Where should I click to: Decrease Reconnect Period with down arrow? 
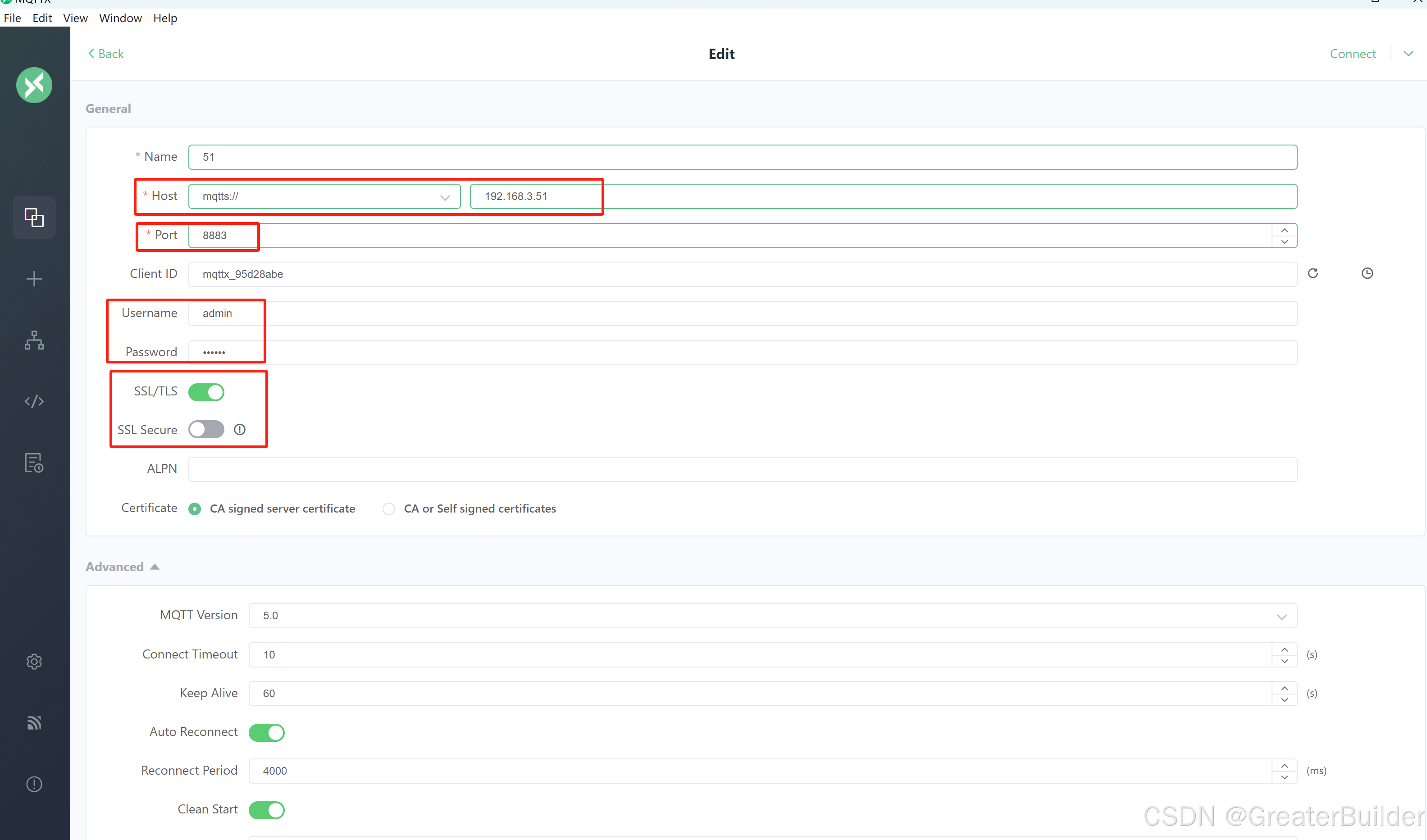click(1284, 777)
